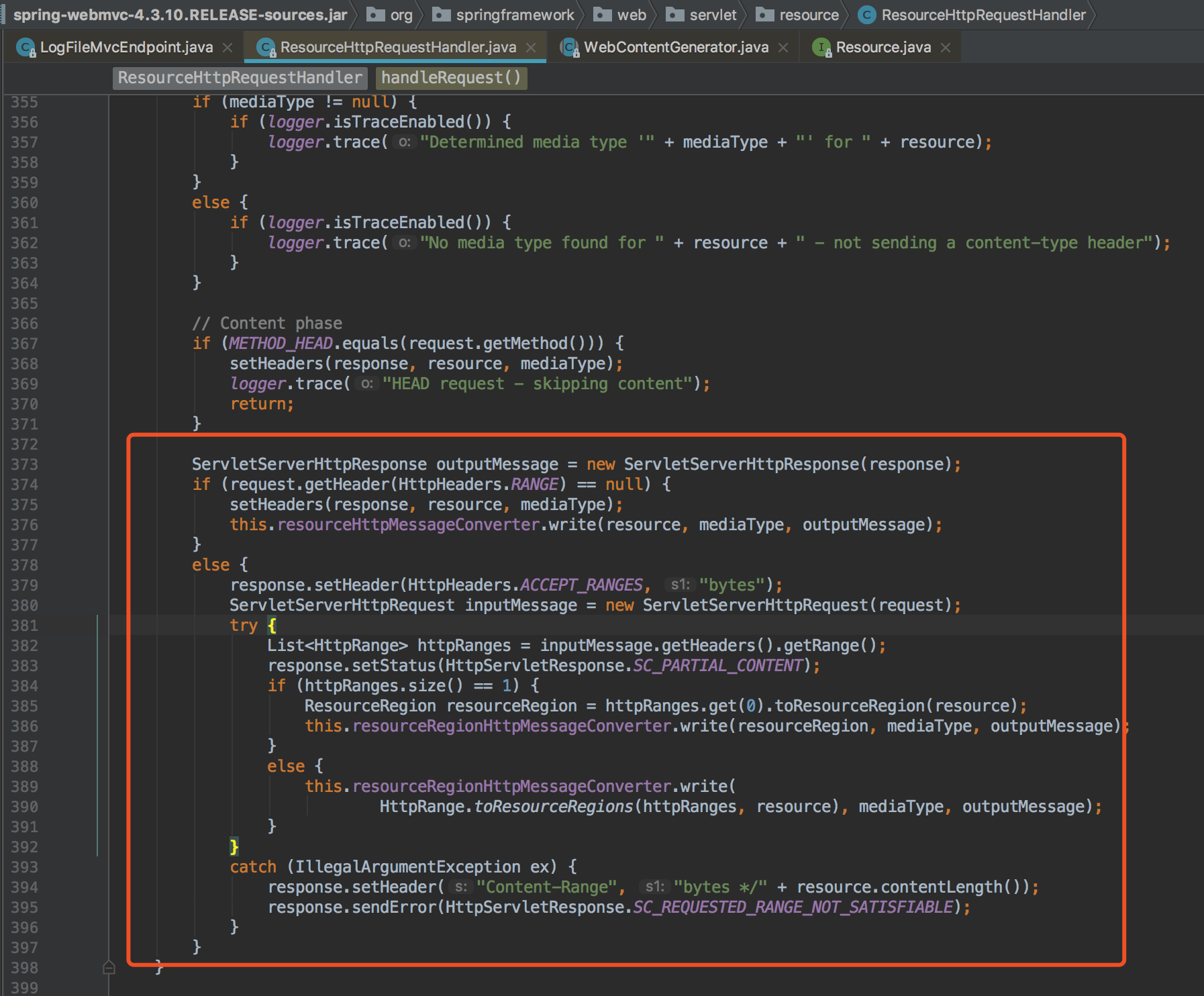Close the LogFileMvcEndpoint.java tab
The height and width of the screenshot is (996, 1204).
pos(228,48)
